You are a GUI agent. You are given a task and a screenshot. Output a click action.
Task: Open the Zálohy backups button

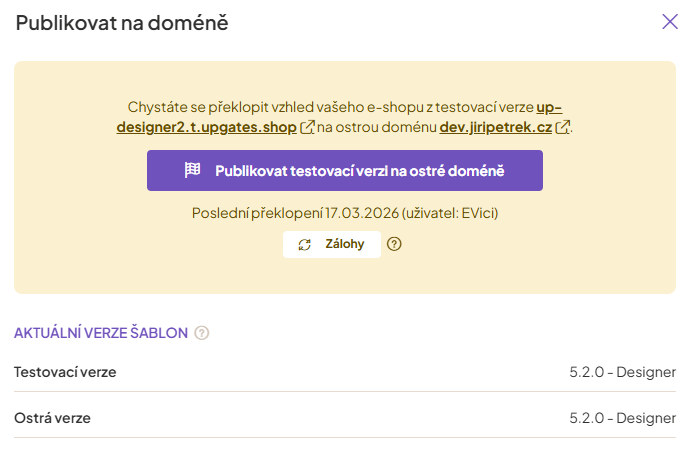pyautogui.click(x=332, y=244)
